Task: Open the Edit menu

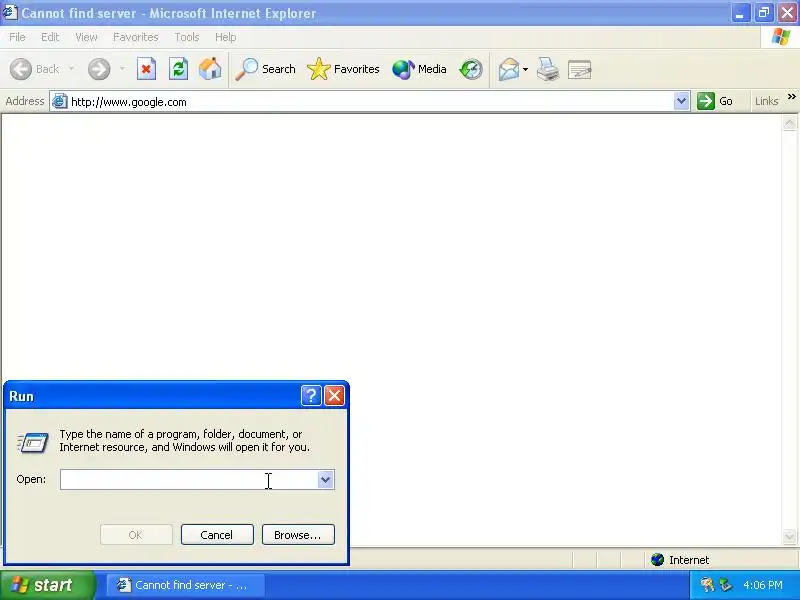Action: 50,37
